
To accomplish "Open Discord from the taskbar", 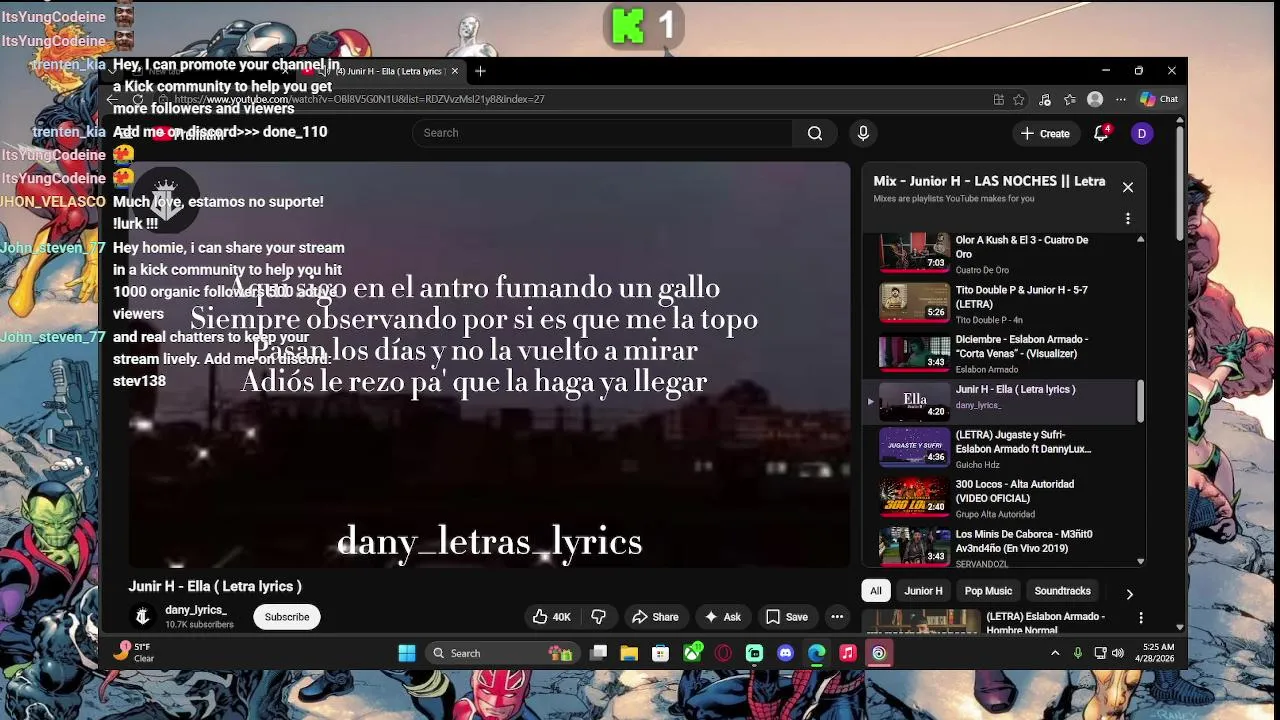I will [x=785, y=653].
